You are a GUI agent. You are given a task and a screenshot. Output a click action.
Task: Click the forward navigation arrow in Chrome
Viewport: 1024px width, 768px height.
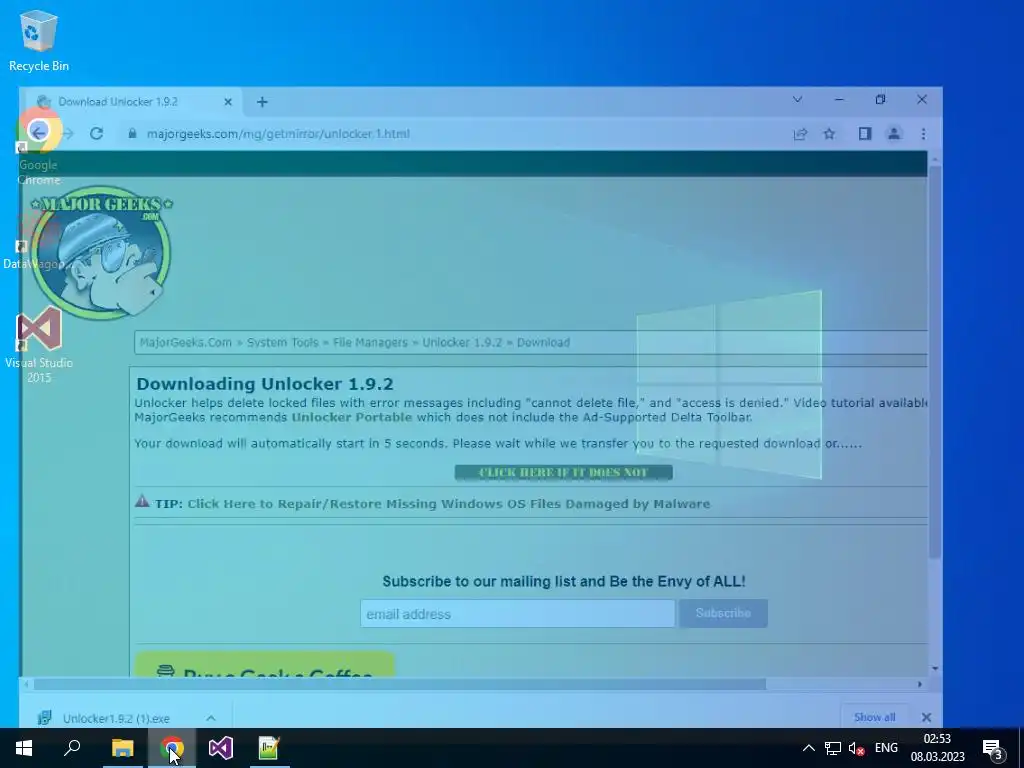tap(68, 133)
